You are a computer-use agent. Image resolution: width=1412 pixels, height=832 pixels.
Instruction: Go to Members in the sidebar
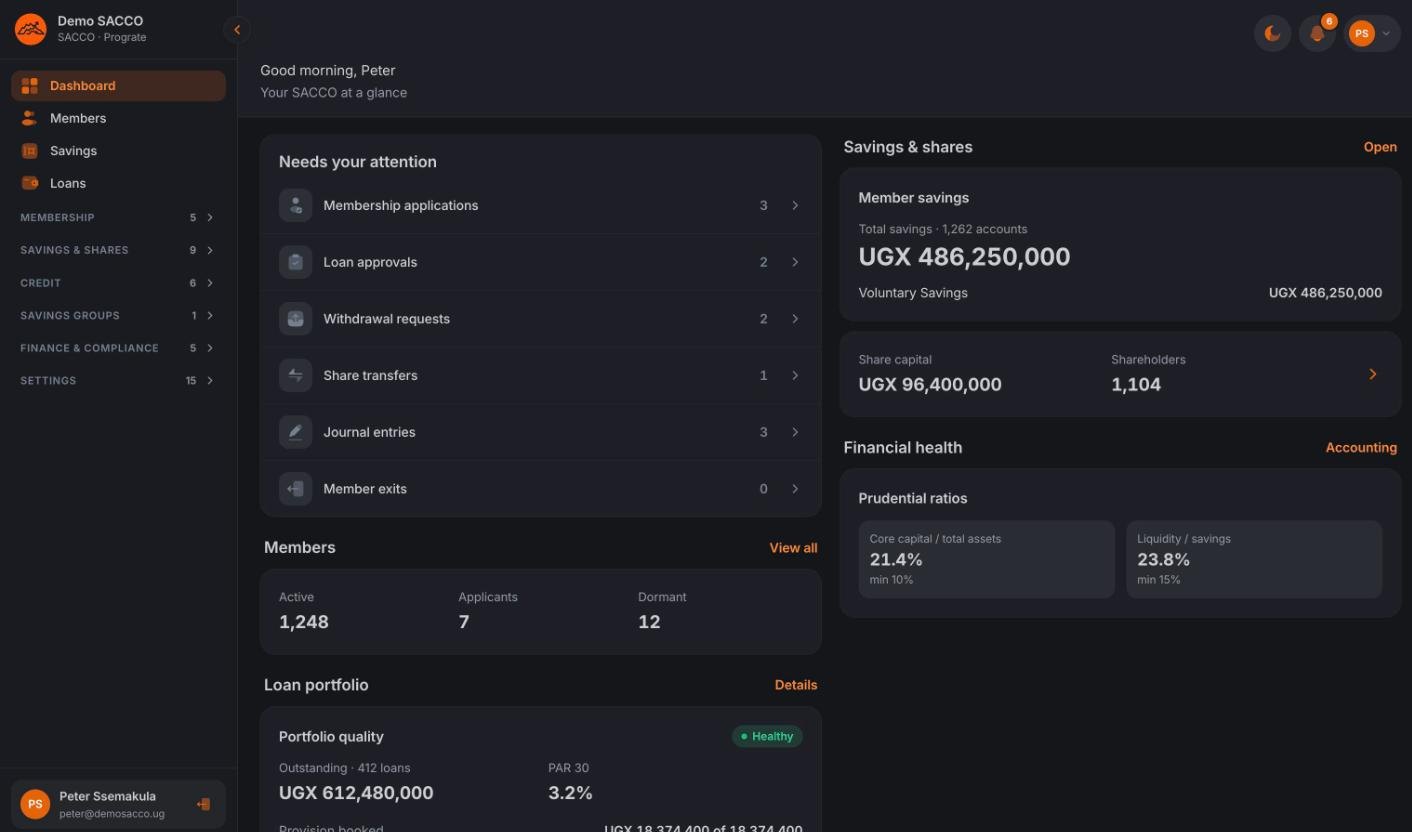(x=118, y=118)
